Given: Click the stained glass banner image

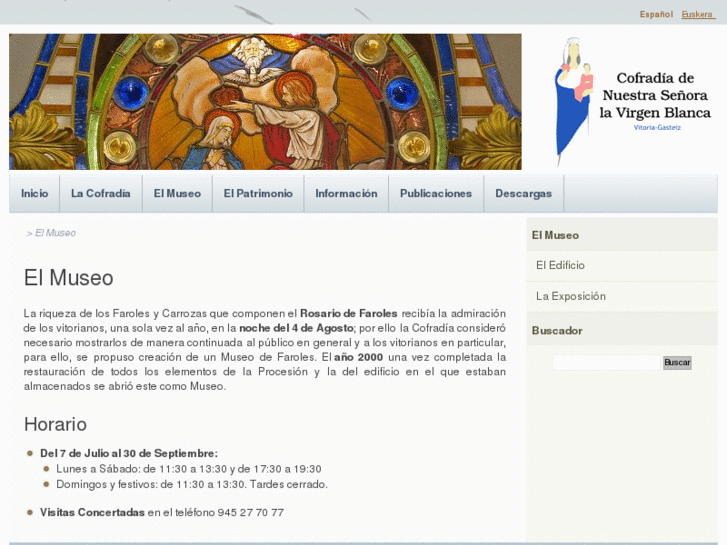Looking at the screenshot, I should point(265,102).
